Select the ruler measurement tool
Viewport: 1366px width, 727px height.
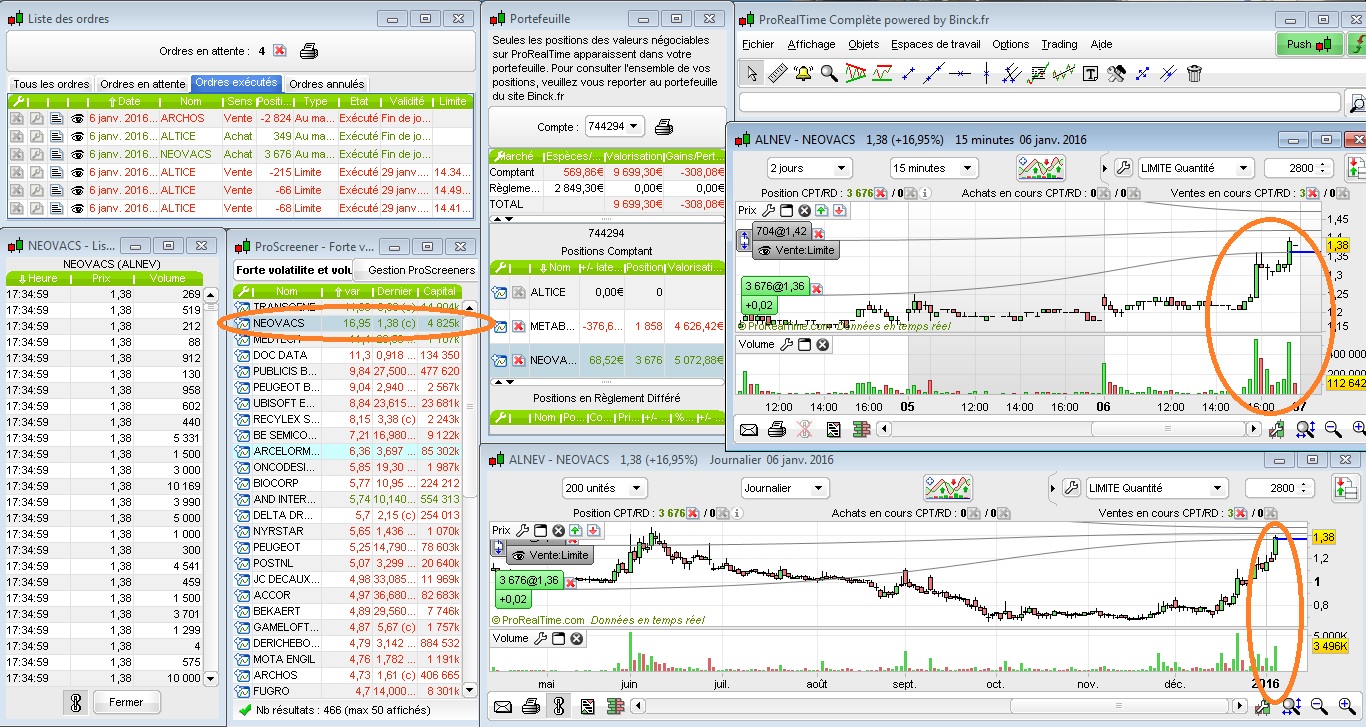pos(778,73)
